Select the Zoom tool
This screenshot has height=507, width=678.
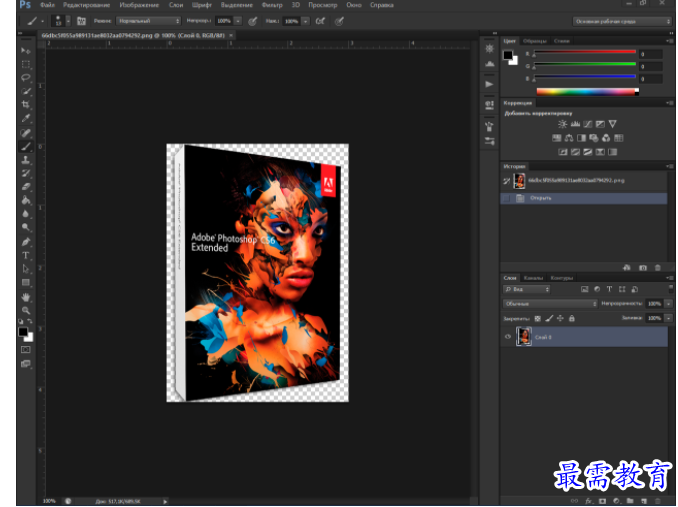coord(26,310)
